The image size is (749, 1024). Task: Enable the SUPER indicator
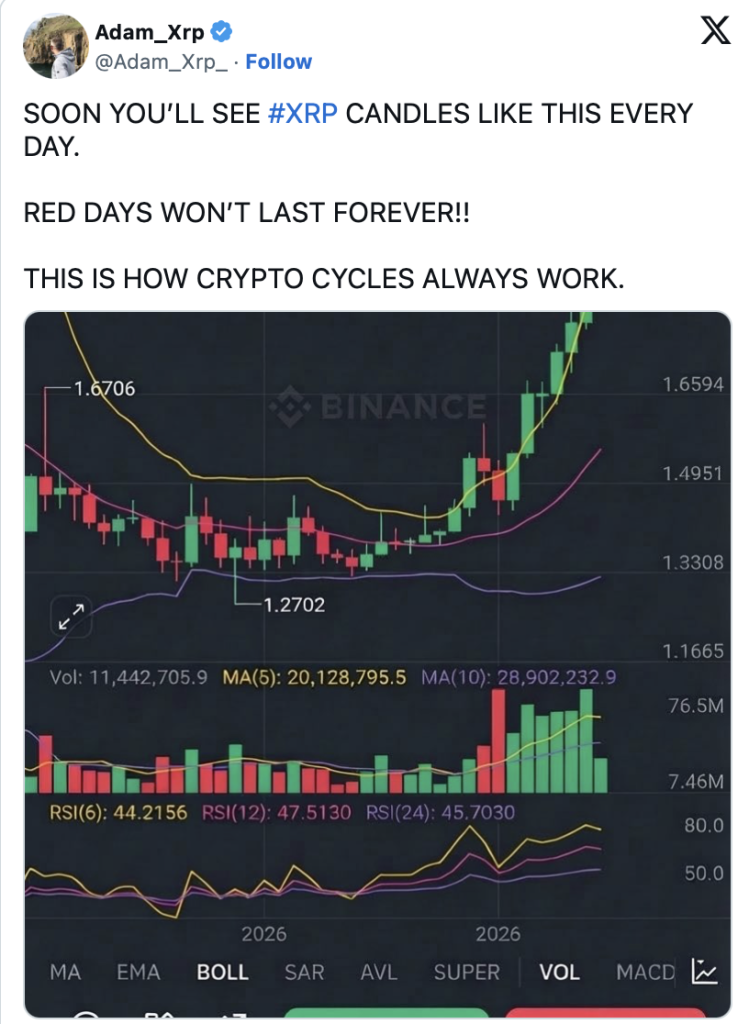[x=468, y=971]
